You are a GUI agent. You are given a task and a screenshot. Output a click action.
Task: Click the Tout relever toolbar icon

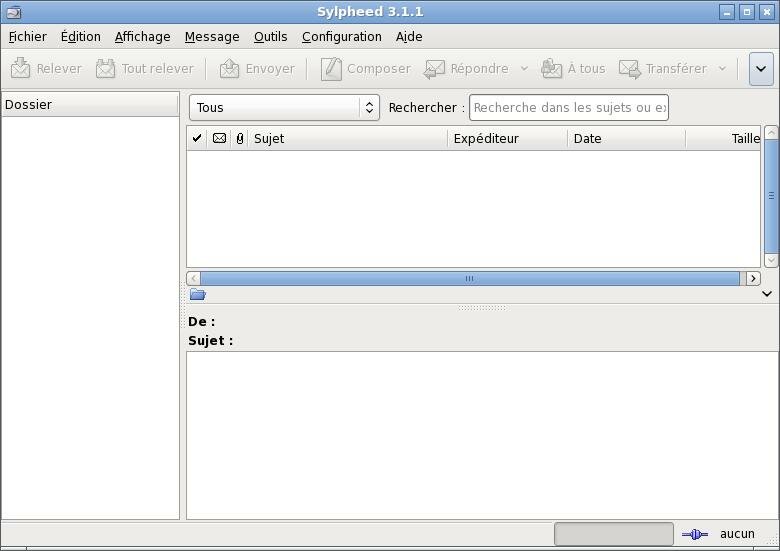coord(105,68)
